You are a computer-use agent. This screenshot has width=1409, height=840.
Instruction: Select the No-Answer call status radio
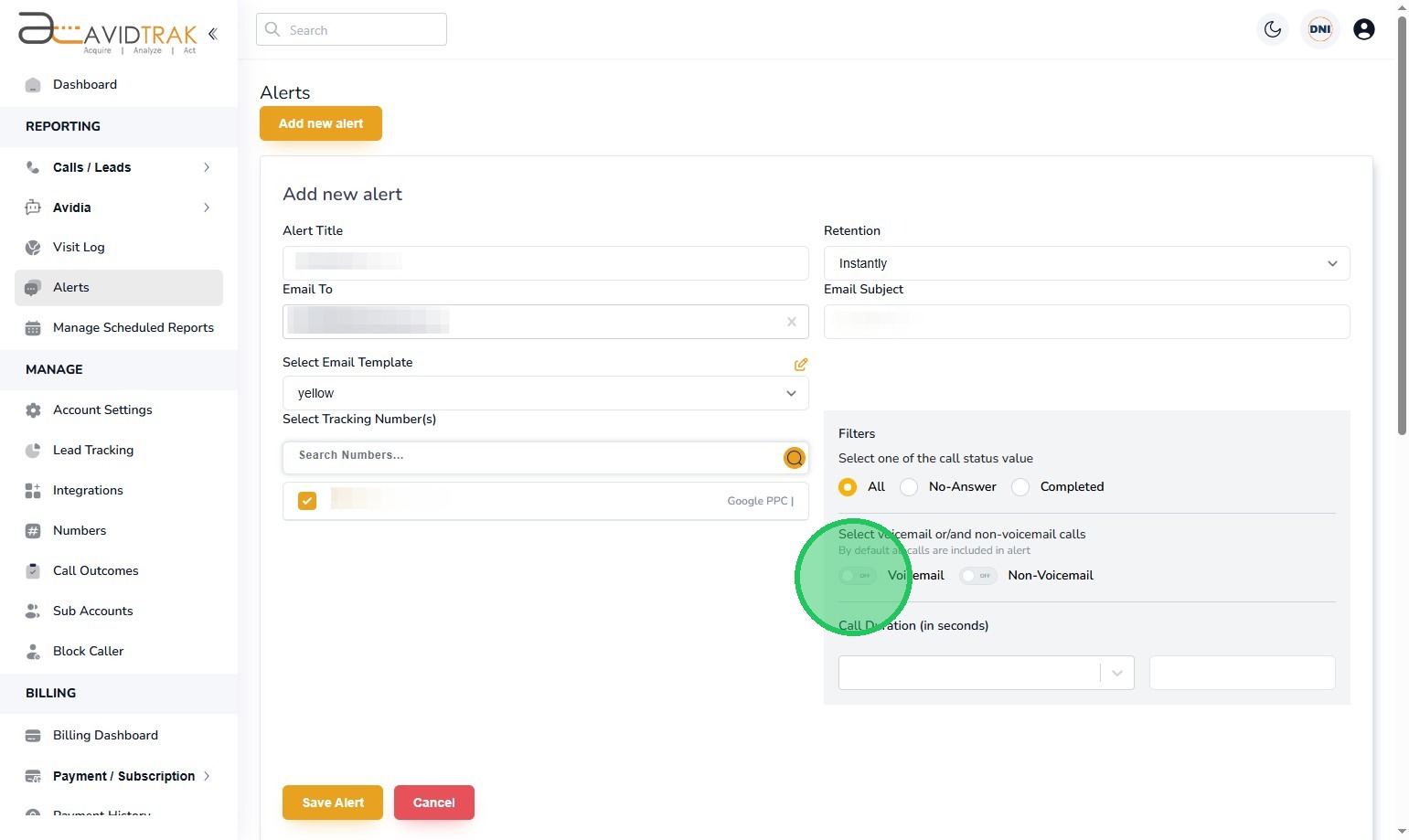click(x=909, y=487)
